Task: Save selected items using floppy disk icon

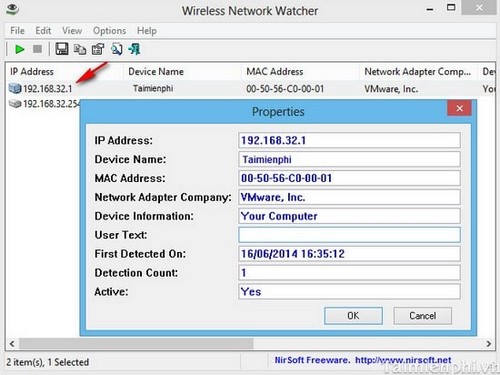Action: [62, 49]
